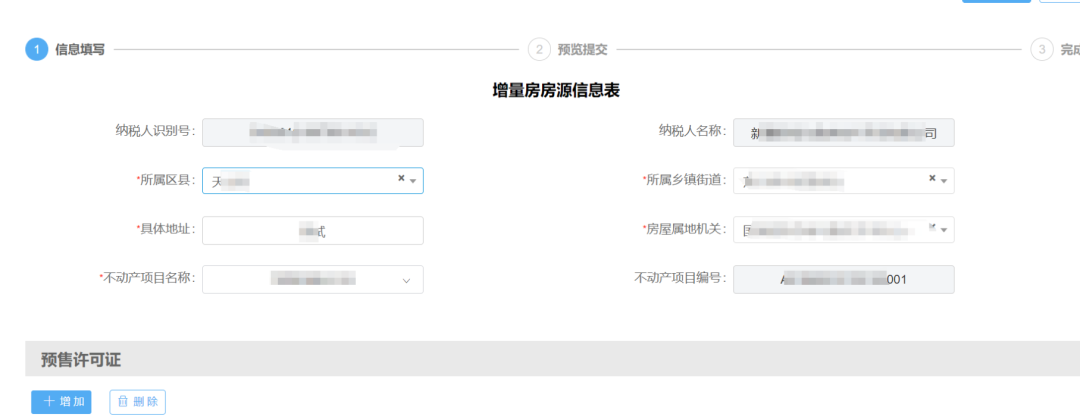Viewport: 1080px width, 420px height.
Task: Click the 纳税人名称 field
Action: click(x=843, y=132)
